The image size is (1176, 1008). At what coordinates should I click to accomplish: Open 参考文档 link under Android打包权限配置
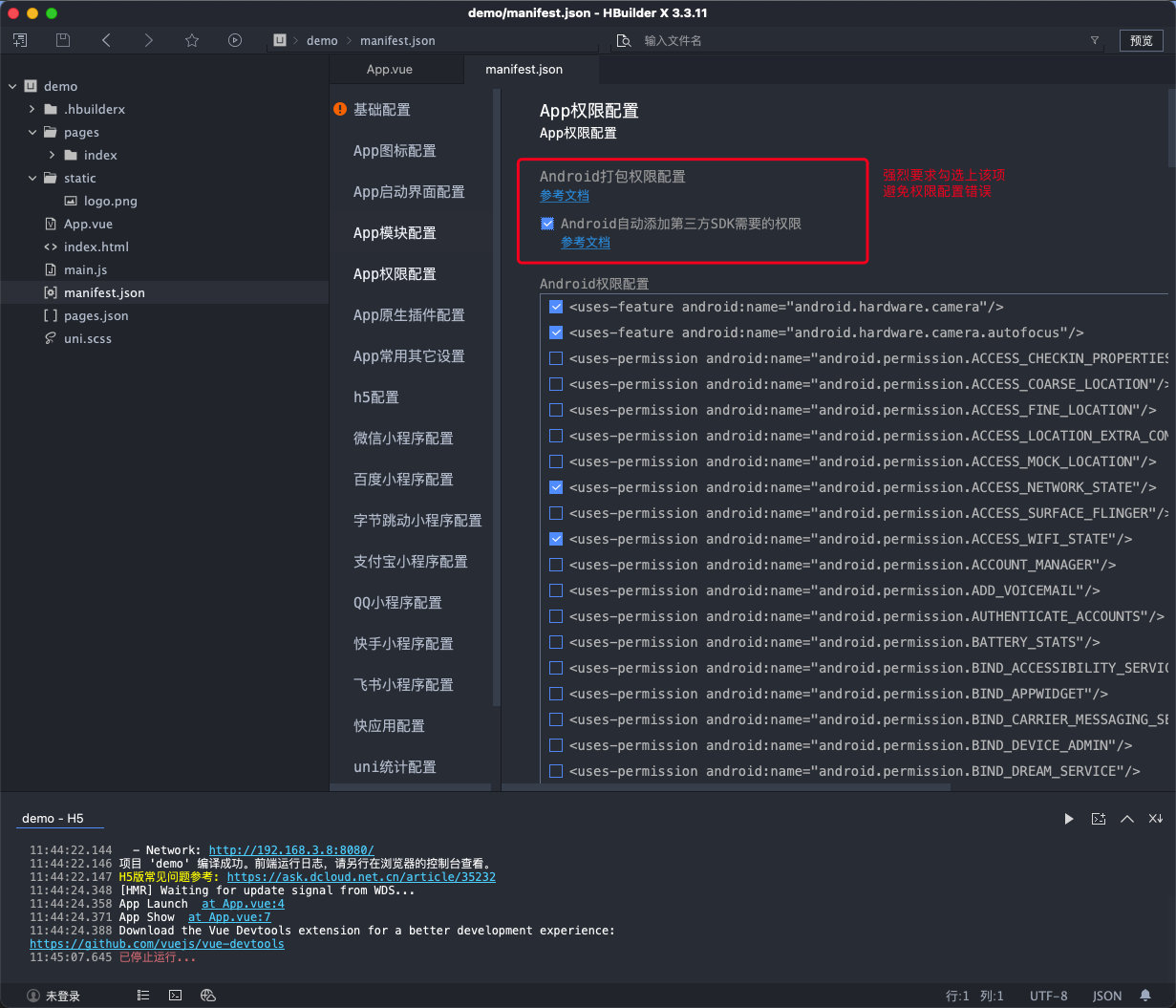565,196
